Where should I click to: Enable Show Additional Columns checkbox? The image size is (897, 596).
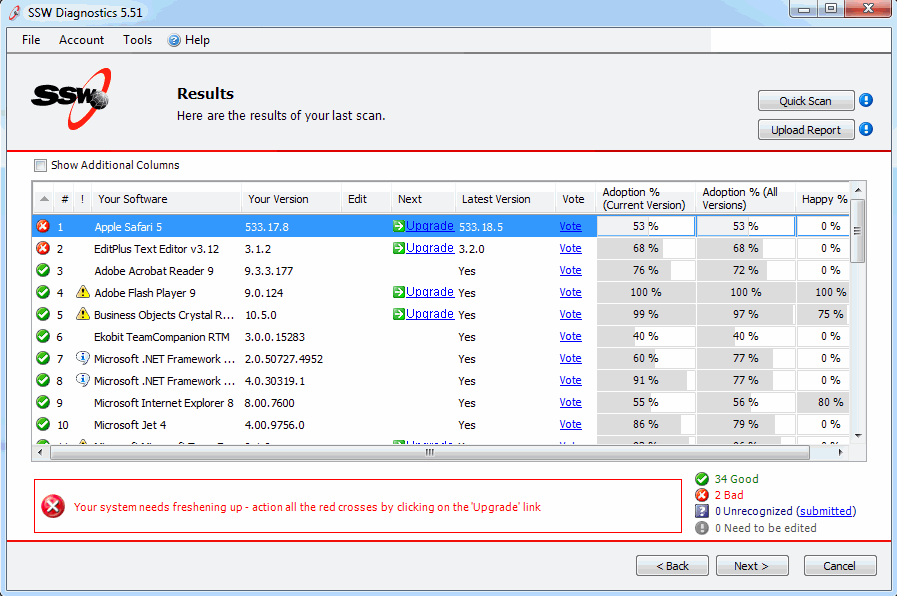click(40, 165)
